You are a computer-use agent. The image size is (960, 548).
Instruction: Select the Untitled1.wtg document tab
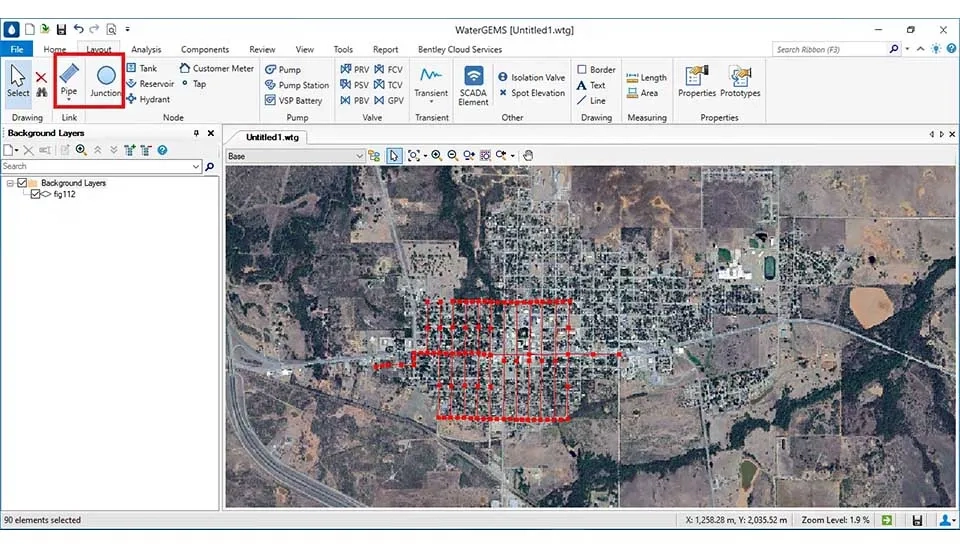[x=272, y=137]
